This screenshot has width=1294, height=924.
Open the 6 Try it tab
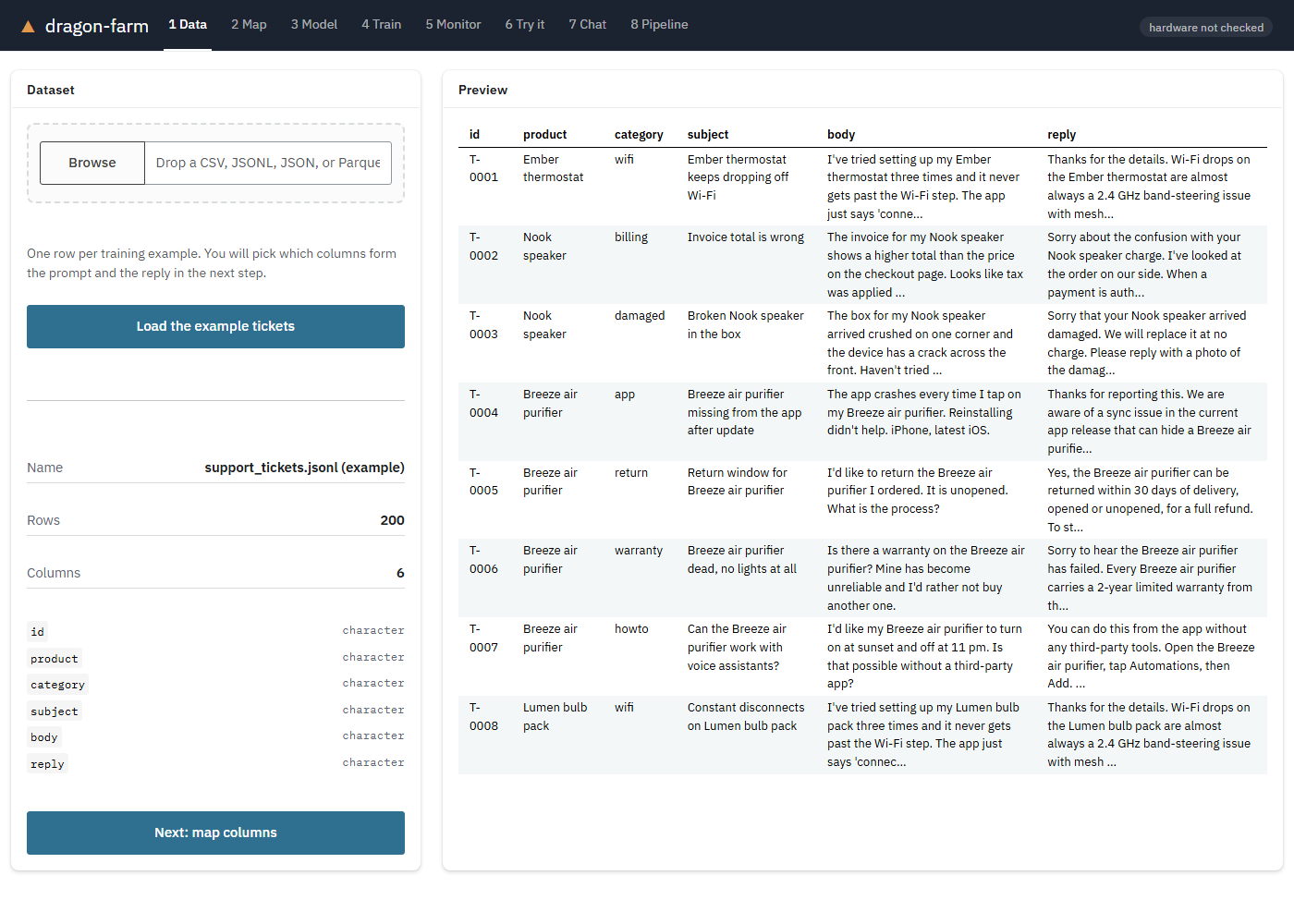tap(525, 25)
